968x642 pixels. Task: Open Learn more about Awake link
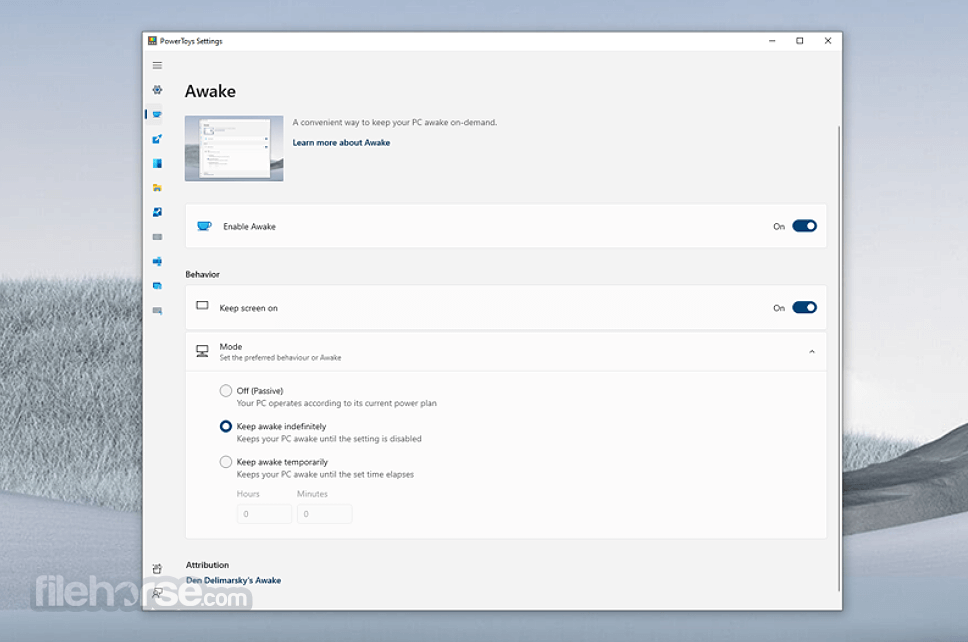pyautogui.click(x=341, y=143)
